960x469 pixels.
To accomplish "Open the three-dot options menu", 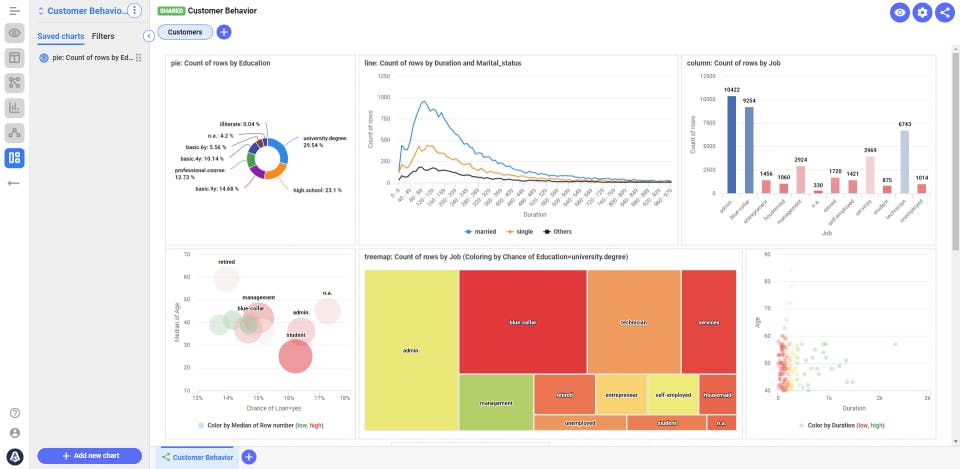I will coord(135,11).
